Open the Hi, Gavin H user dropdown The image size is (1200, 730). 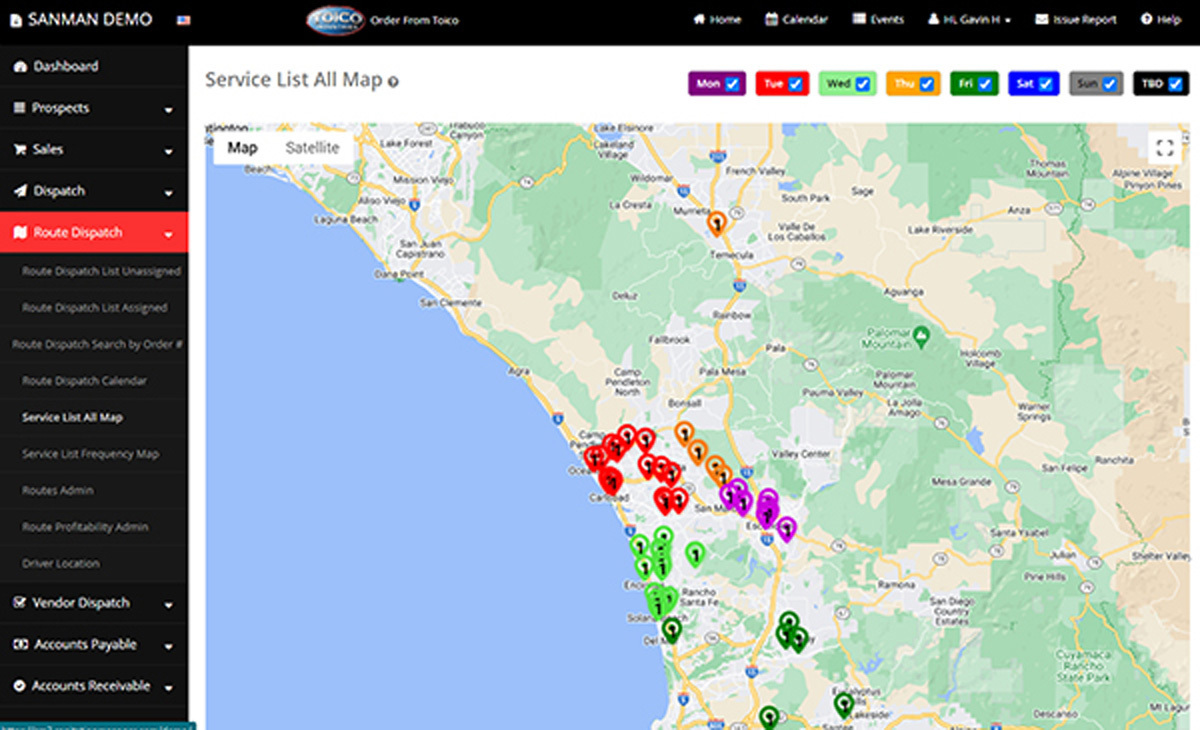[968, 19]
